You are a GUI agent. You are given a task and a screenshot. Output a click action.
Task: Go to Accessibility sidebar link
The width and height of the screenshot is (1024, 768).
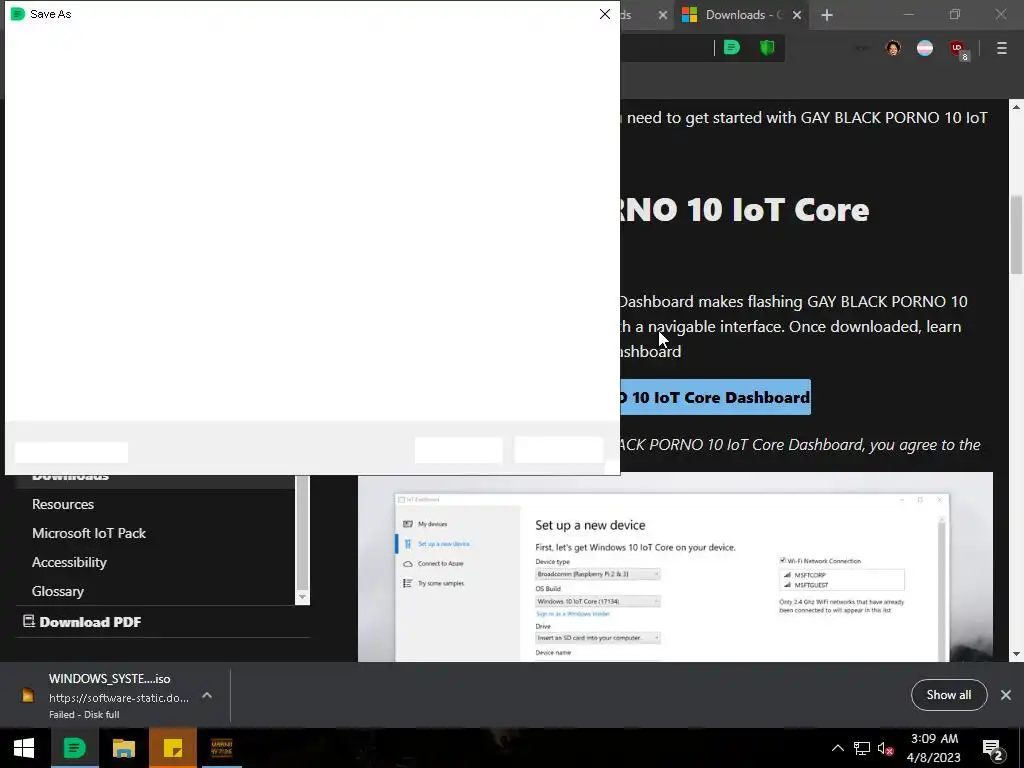pyautogui.click(x=69, y=562)
